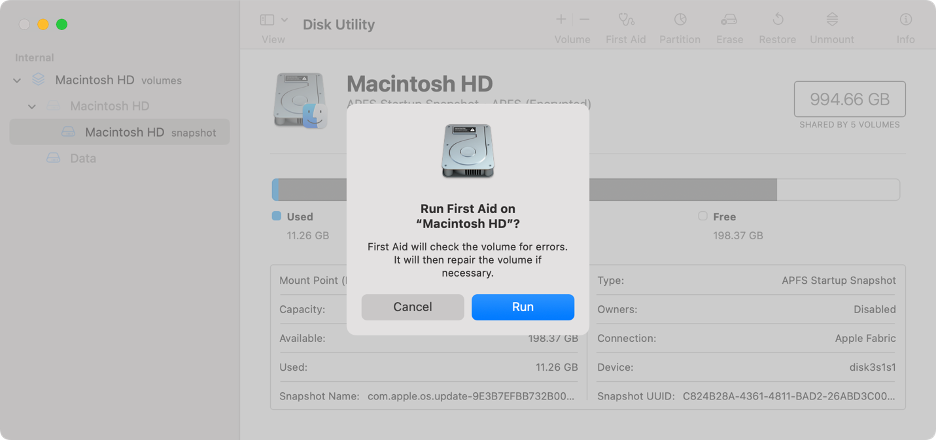Select the First Aid stethoscope icon
This screenshot has width=936, height=440.
point(626,20)
